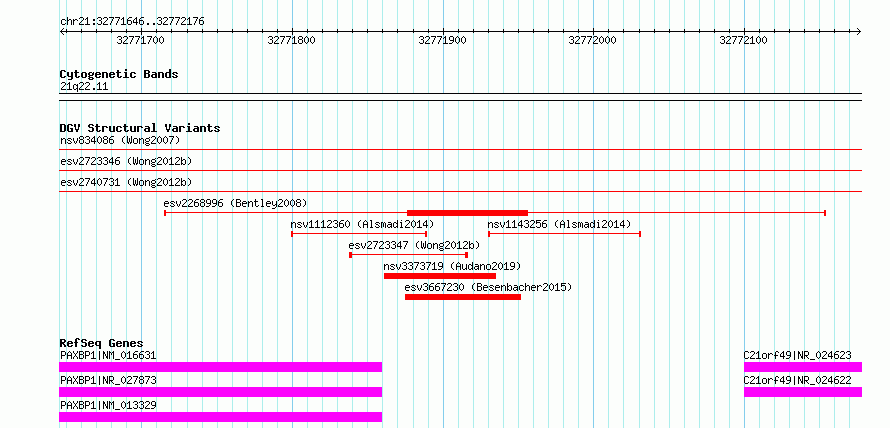The width and height of the screenshot is (890, 428).
Task: Click the DGV Structural Variants track title
Action: coord(140,128)
